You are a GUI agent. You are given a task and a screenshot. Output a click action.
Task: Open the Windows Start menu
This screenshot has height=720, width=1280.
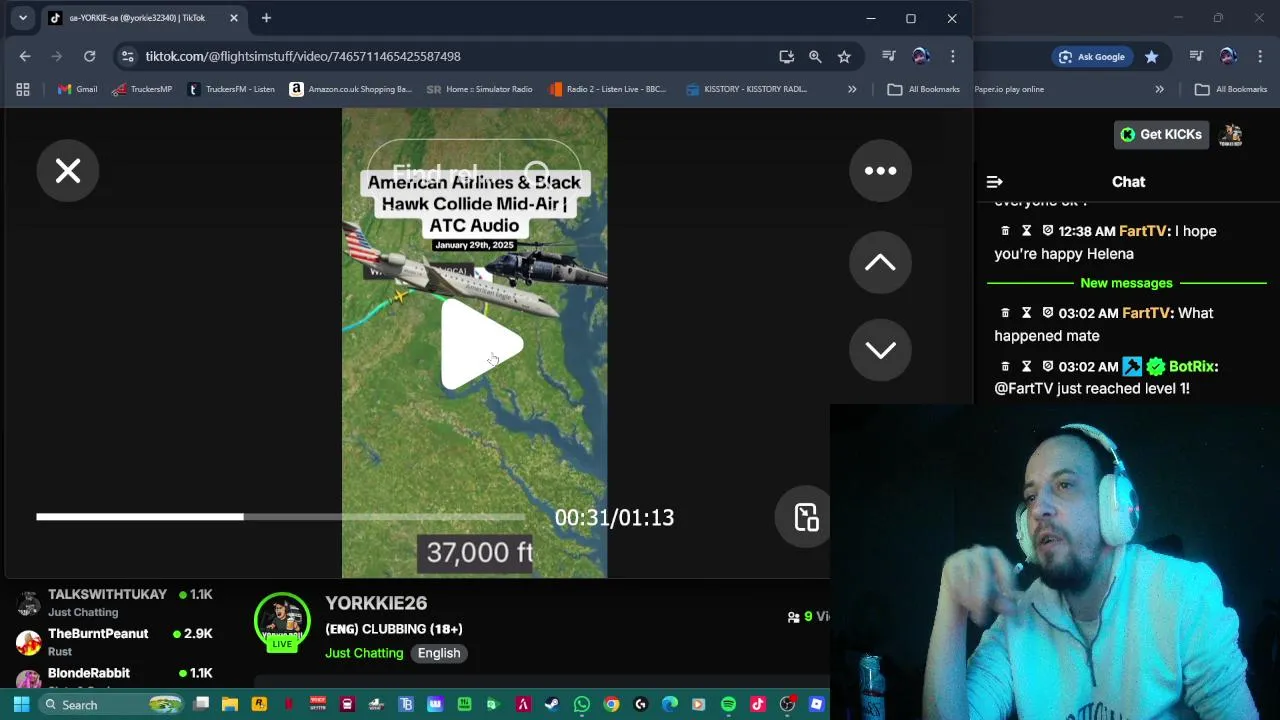coord(21,704)
